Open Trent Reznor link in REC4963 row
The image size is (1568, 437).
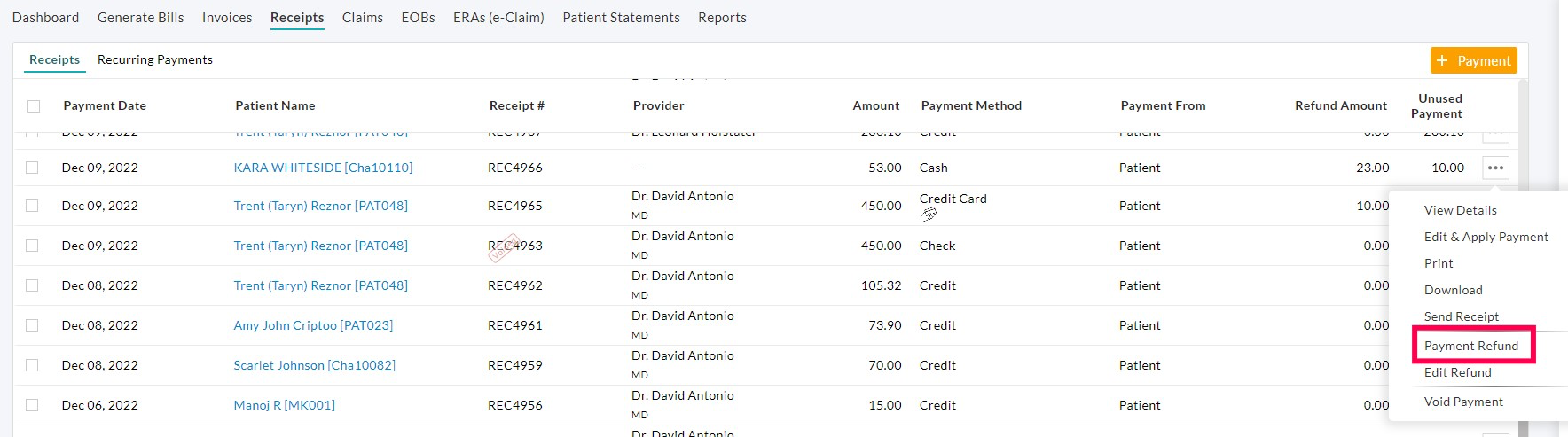pyautogui.click(x=320, y=246)
